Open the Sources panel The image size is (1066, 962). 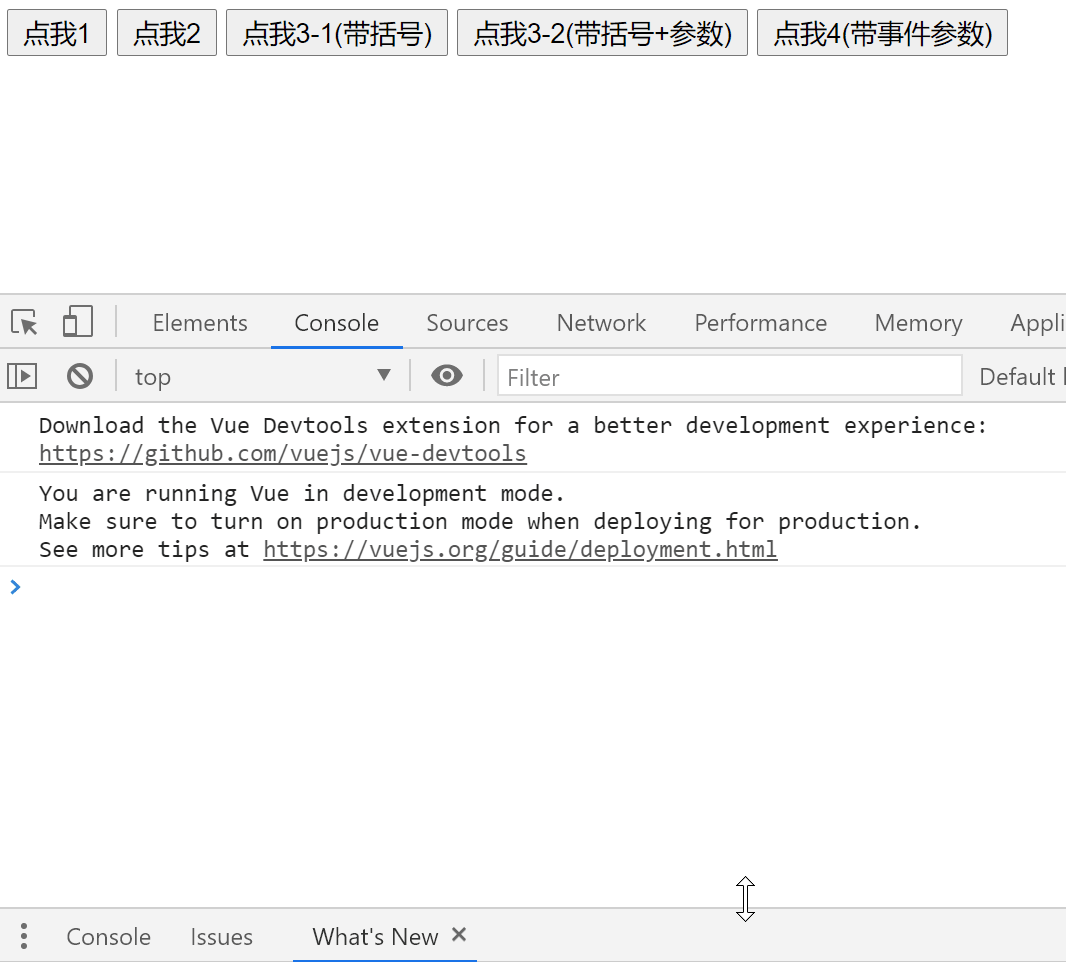click(x=467, y=322)
